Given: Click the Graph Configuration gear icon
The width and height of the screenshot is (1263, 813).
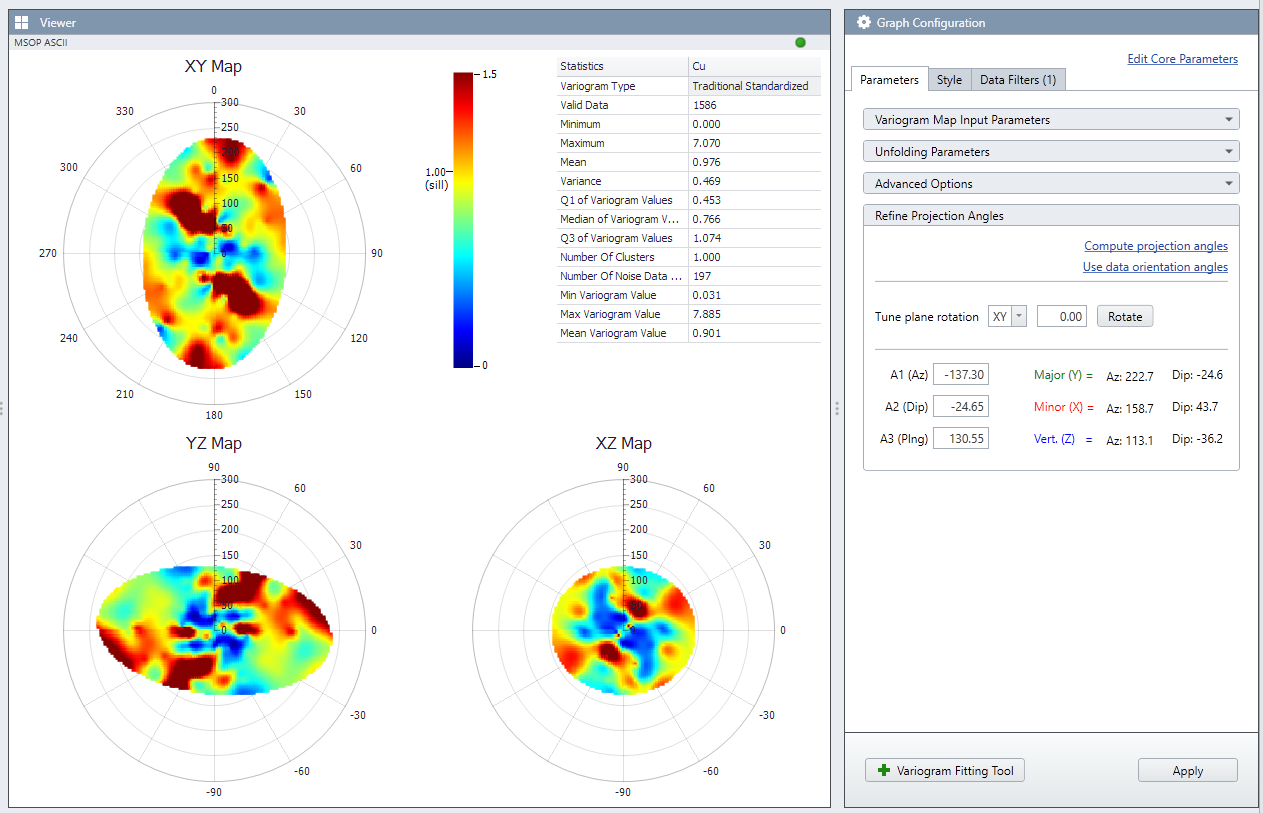Looking at the screenshot, I should pos(864,22).
